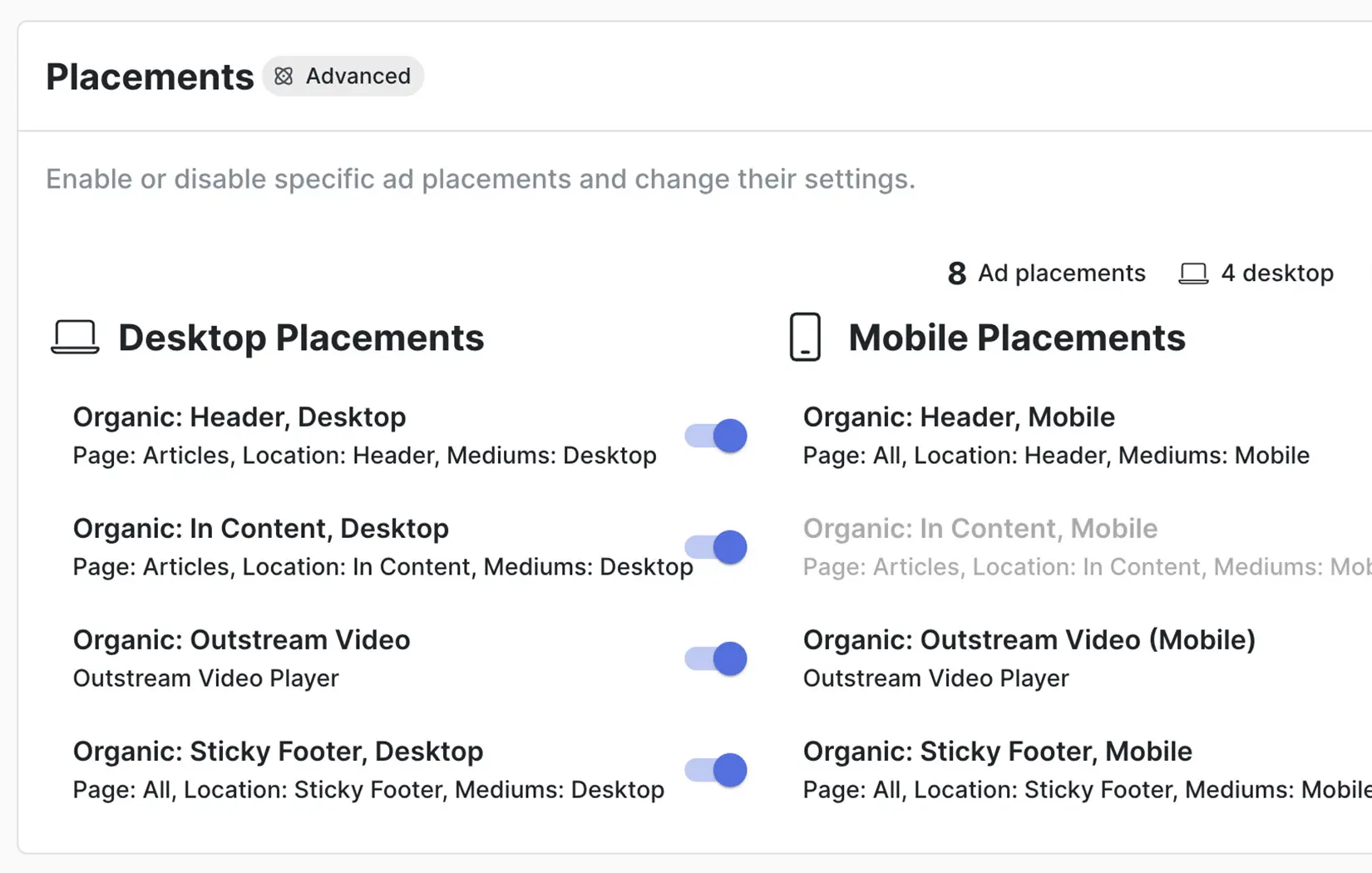Open Organic: Header, Desktop placement settings
The height and width of the screenshot is (873, 1372).
pyautogui.click(x=239, y=417)
